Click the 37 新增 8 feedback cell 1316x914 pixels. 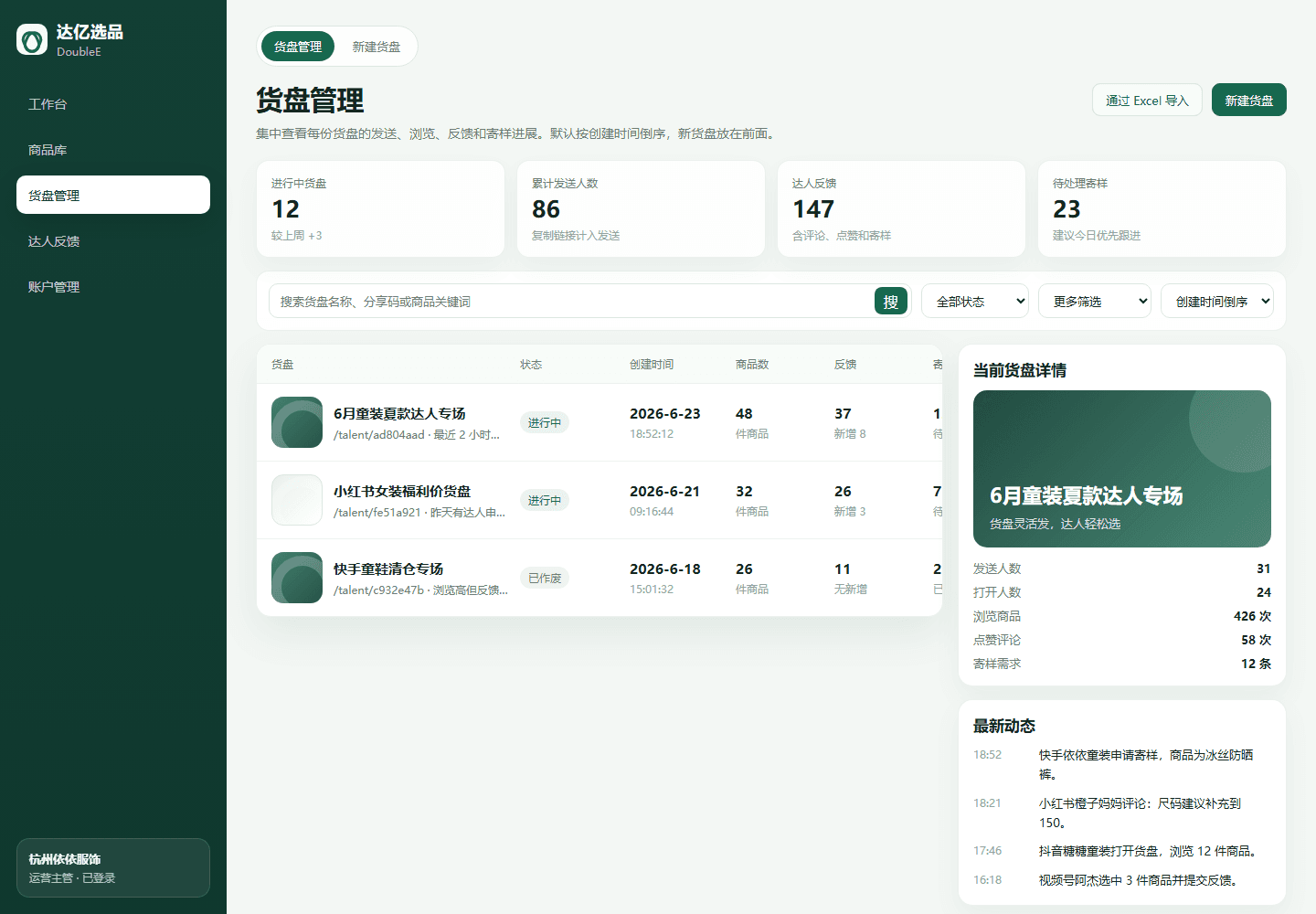pos(850,422)
